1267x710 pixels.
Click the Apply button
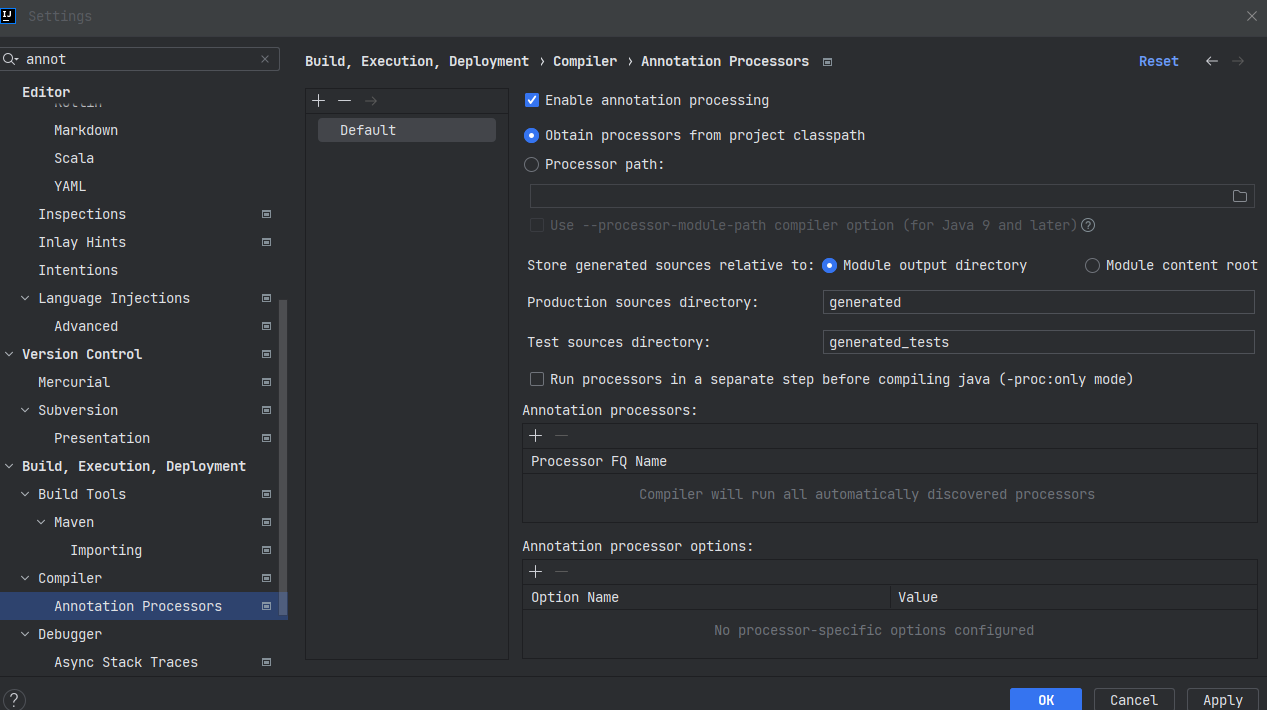(1222, 700)
